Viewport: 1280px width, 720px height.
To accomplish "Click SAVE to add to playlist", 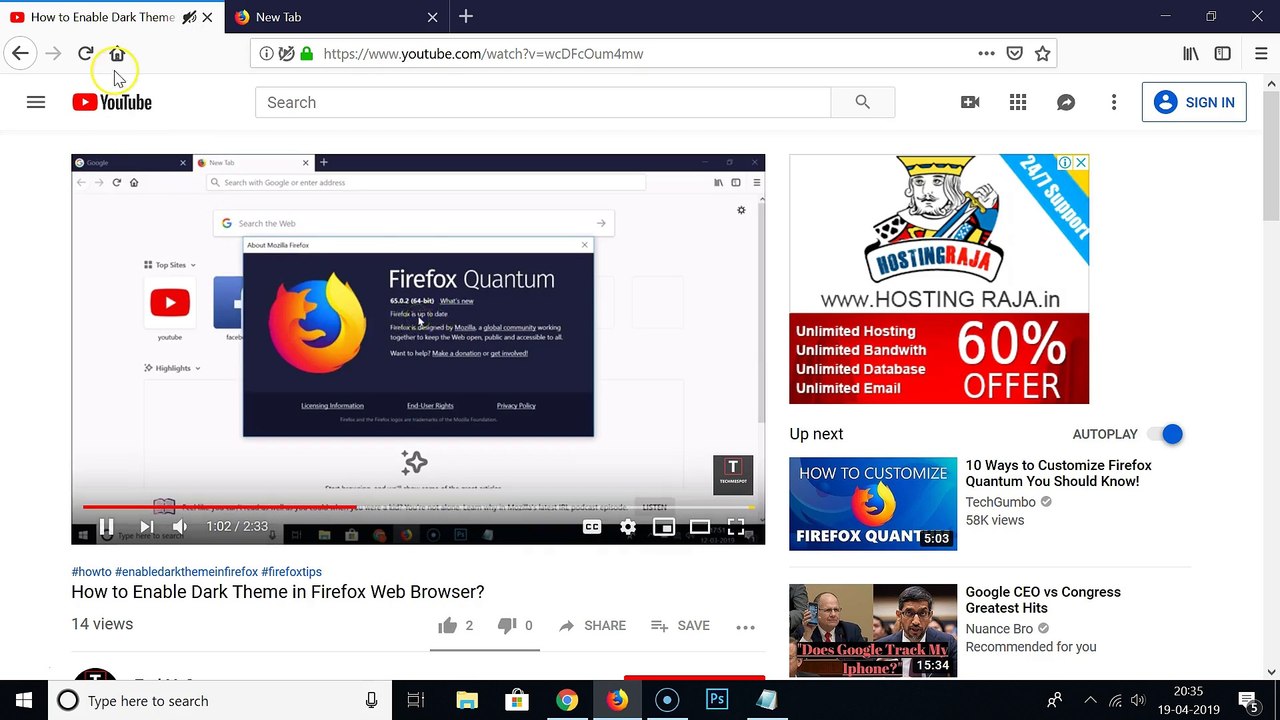I will coord(680,626).
